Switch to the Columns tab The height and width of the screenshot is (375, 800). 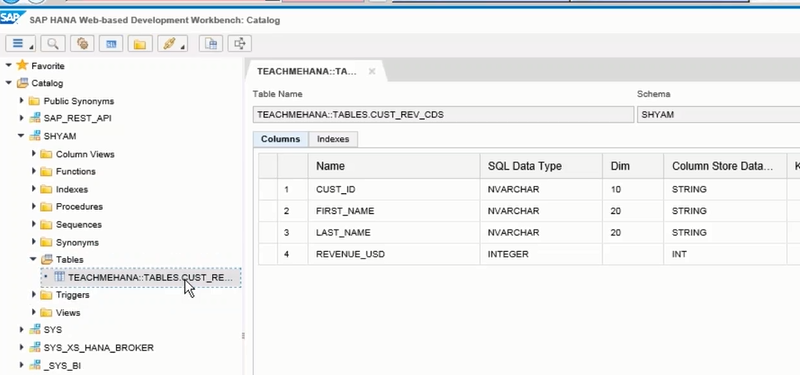click(x=281, y=139)
